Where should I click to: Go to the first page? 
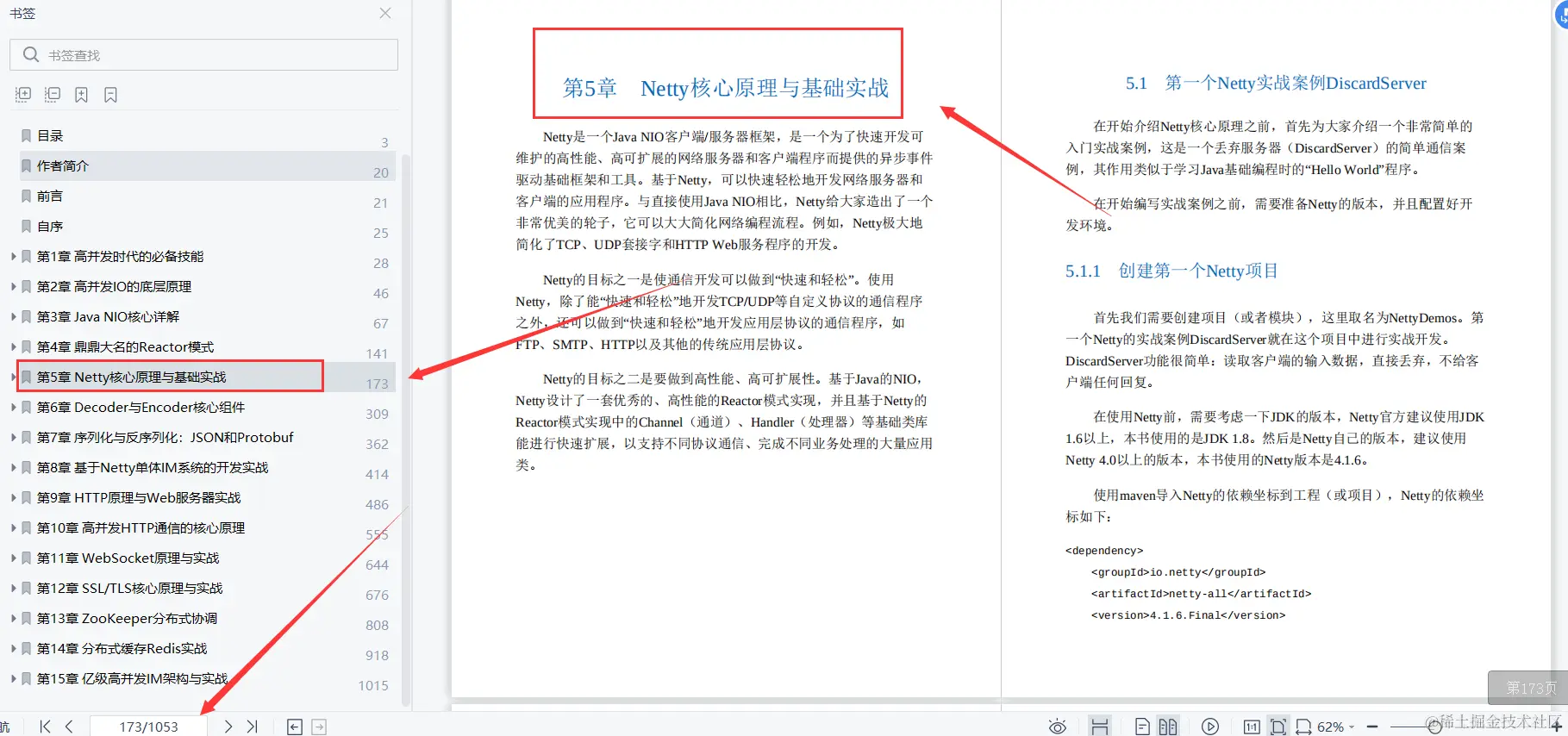click(46, 727)
